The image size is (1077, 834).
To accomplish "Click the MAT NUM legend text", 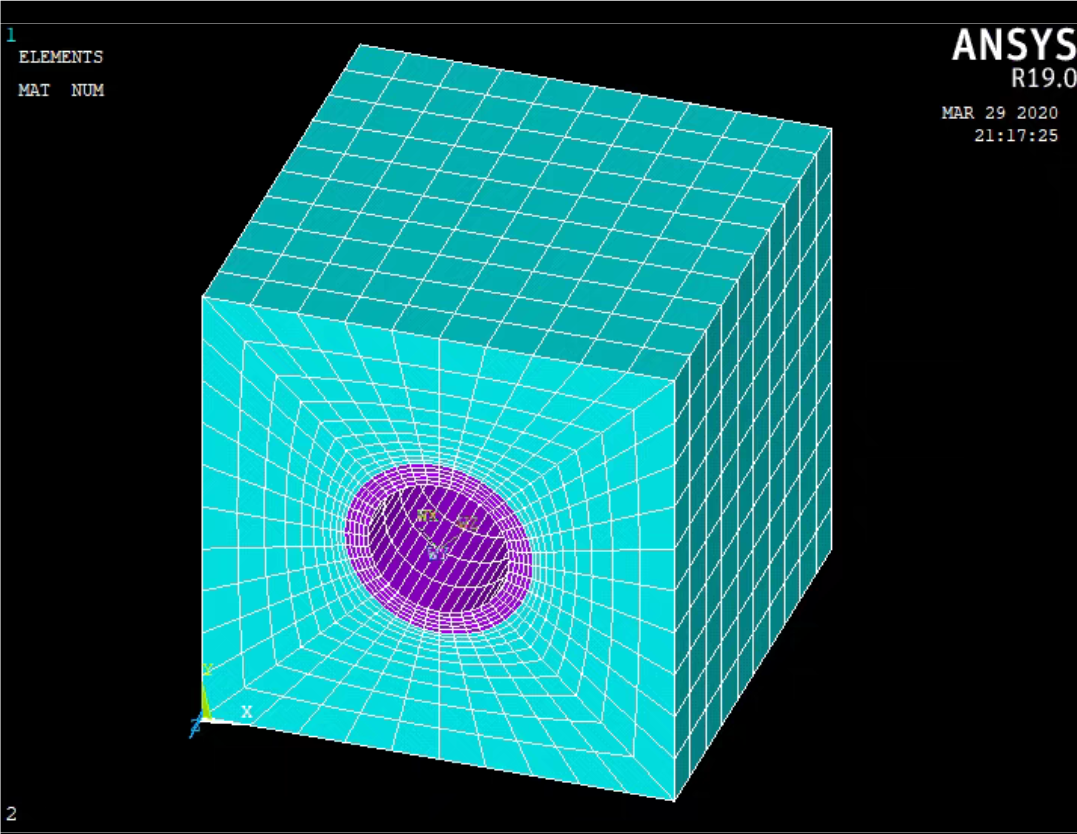I will pos(61,90).
